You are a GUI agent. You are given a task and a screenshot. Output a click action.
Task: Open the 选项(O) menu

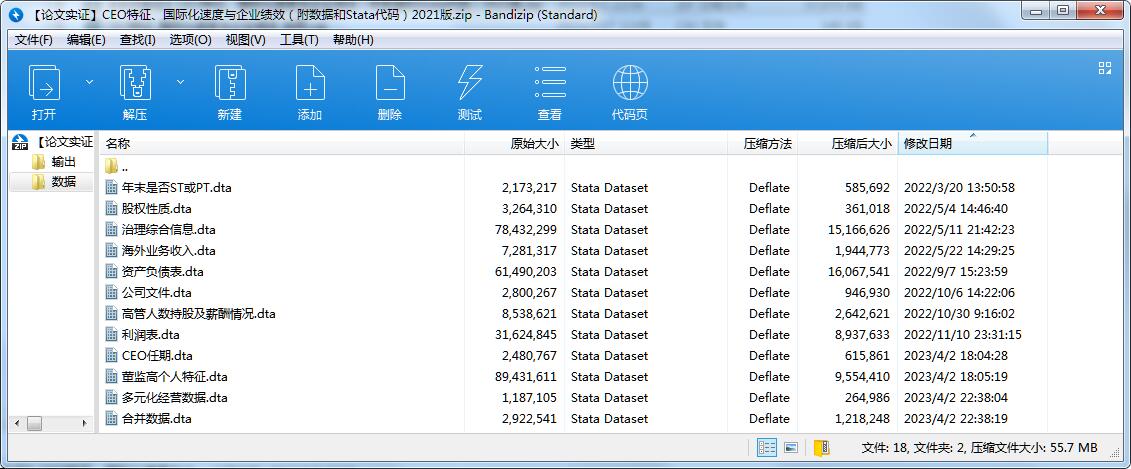coord(190,40)
